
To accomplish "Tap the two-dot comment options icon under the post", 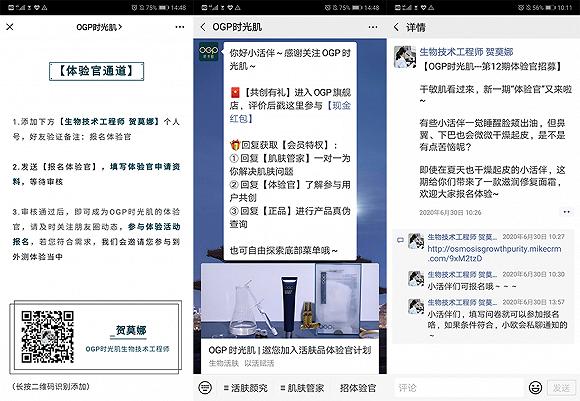I will pyautogui.click(x=567, y=212).
